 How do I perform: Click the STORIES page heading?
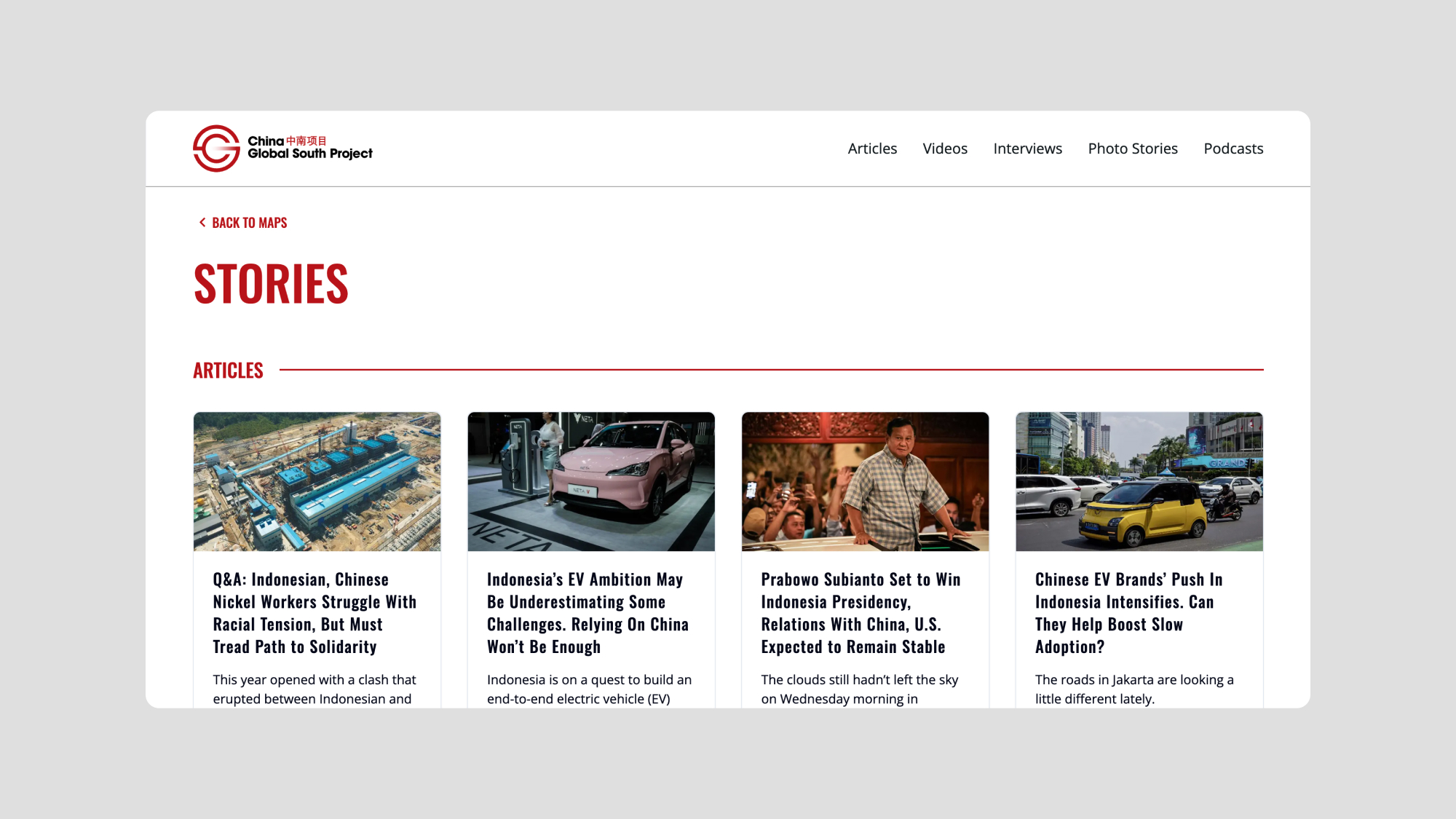coord(271,284)
